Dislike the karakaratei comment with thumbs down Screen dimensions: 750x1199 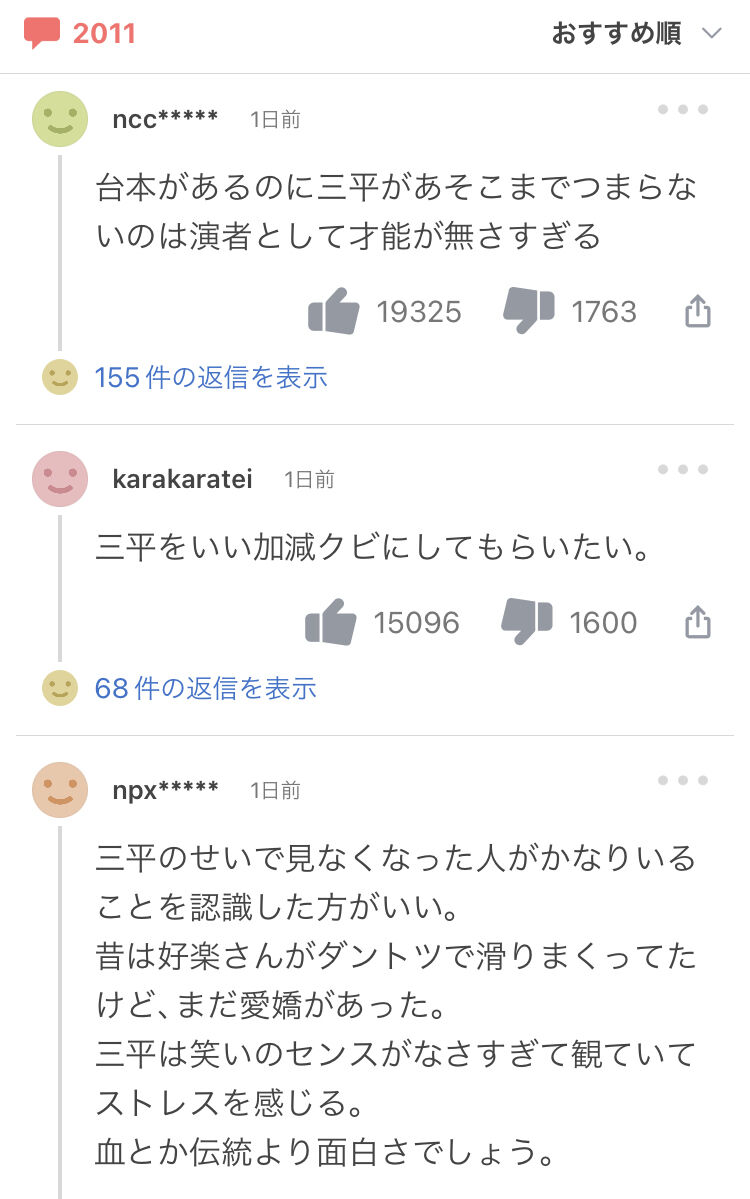[x=527, y=622]
